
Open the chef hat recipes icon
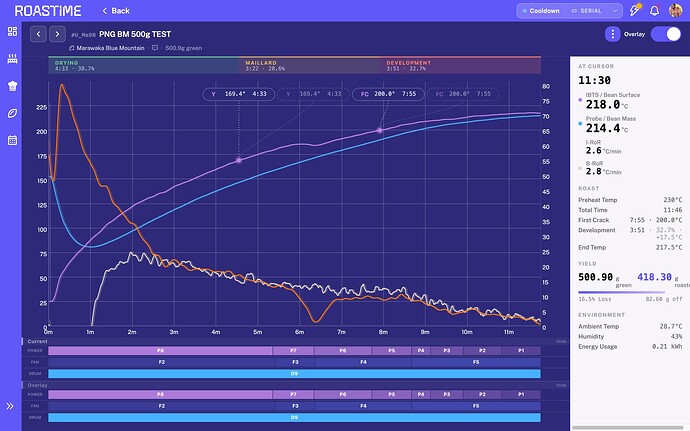(x=12, y=86)
